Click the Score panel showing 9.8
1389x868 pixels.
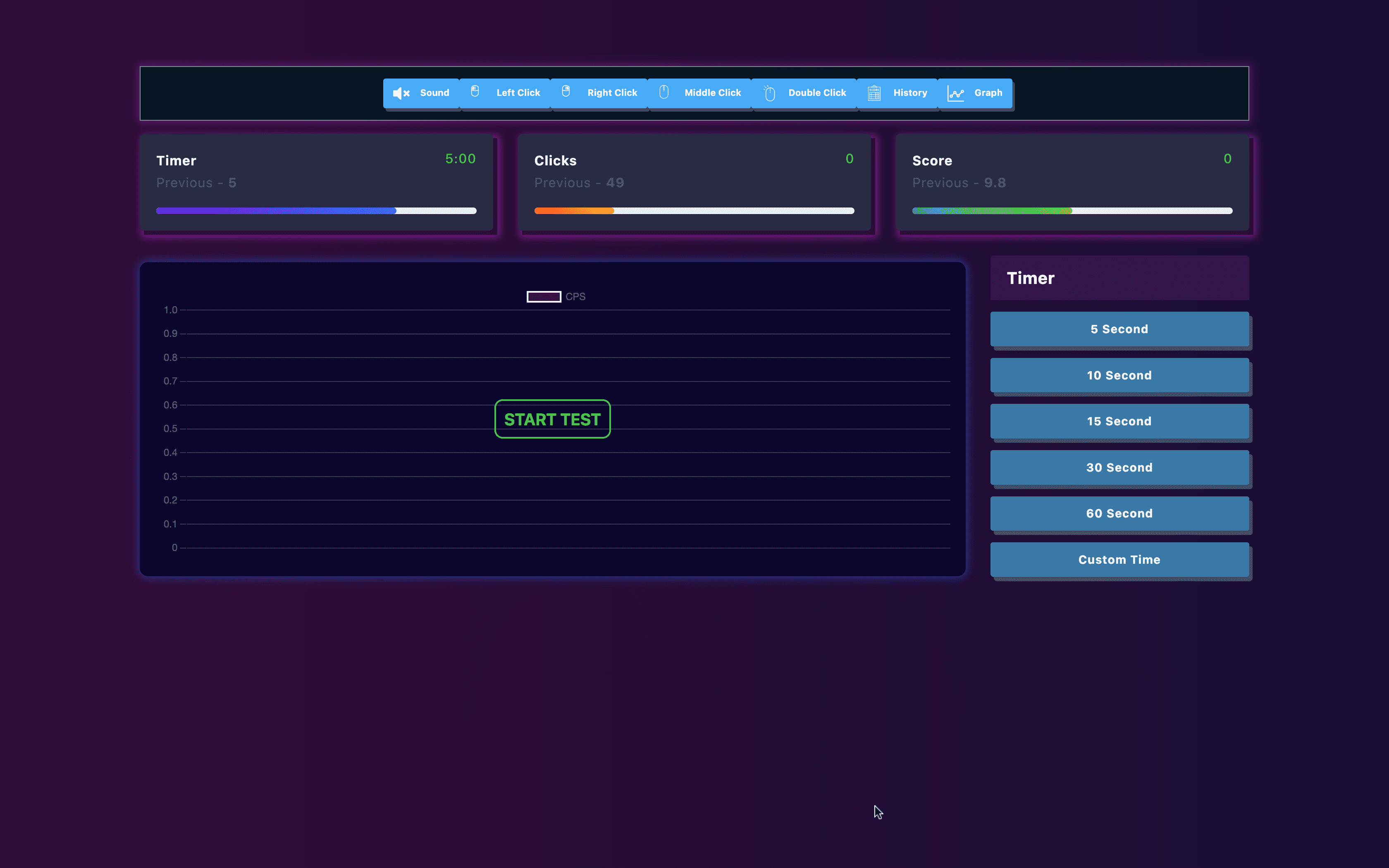(1073, 183)
